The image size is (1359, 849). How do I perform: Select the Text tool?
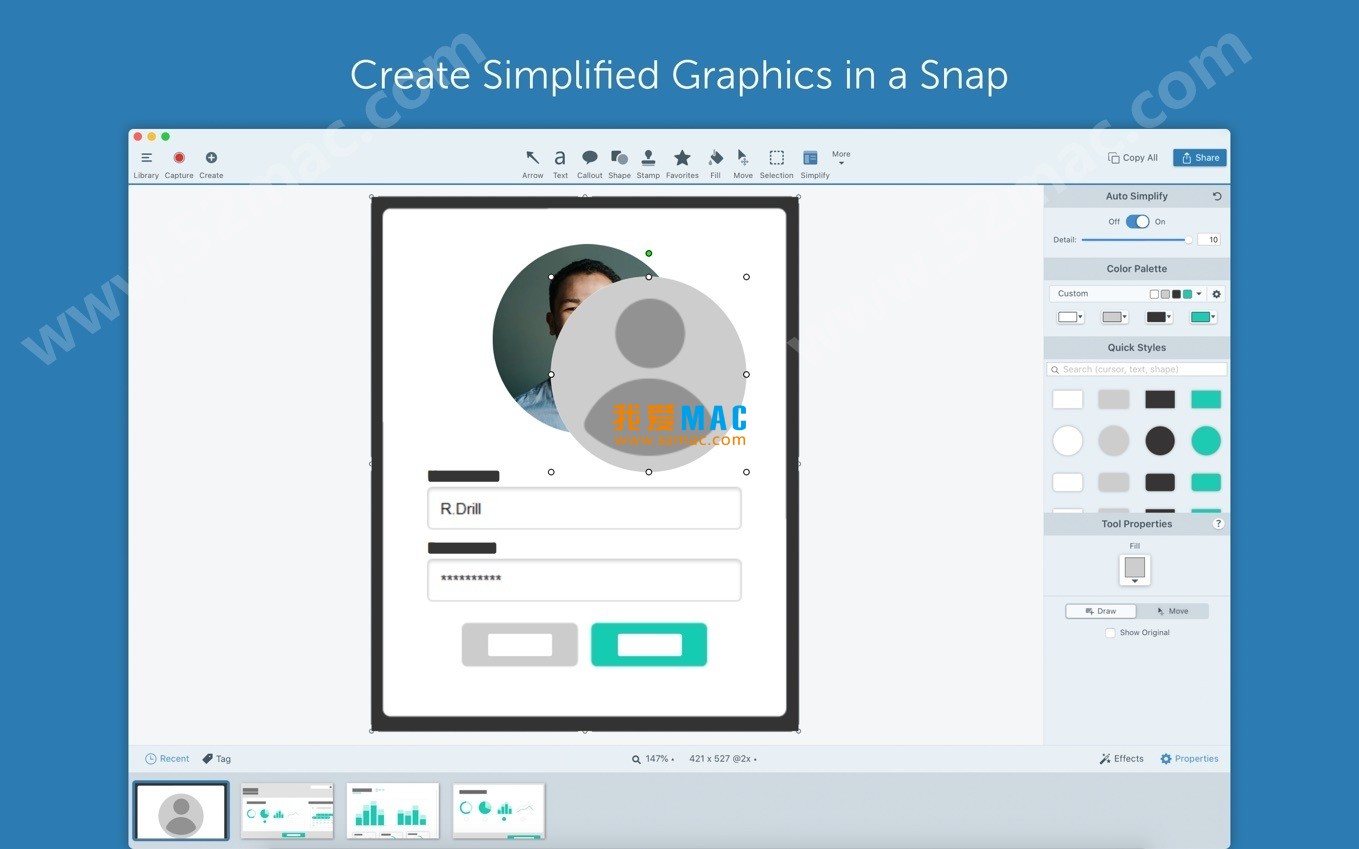560,163
